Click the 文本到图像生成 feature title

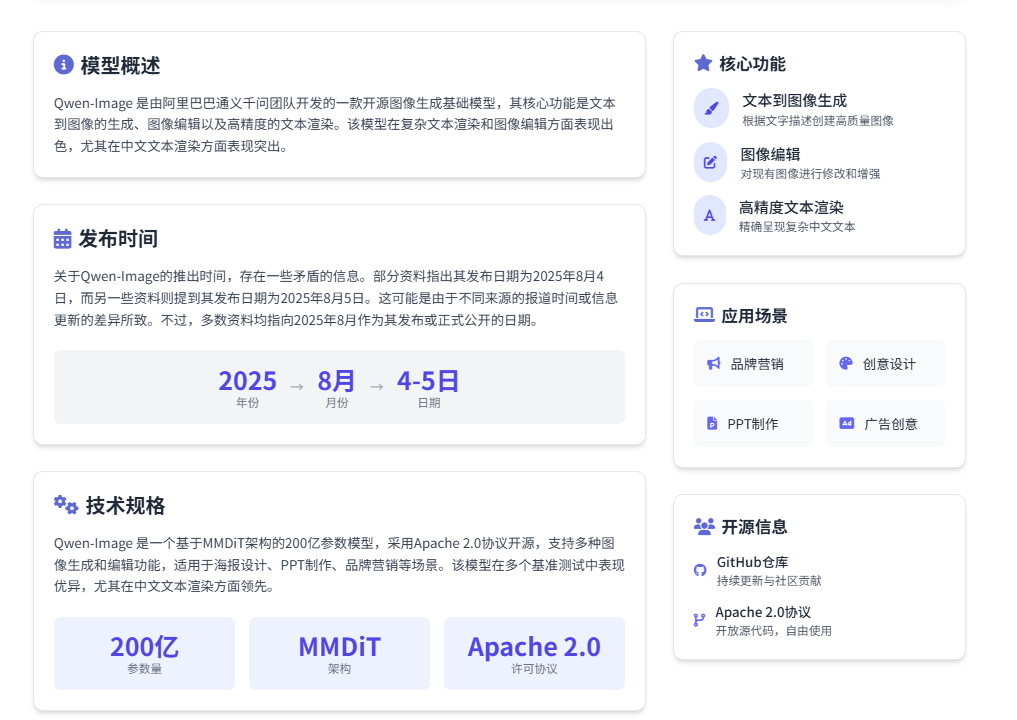point(795,101)
